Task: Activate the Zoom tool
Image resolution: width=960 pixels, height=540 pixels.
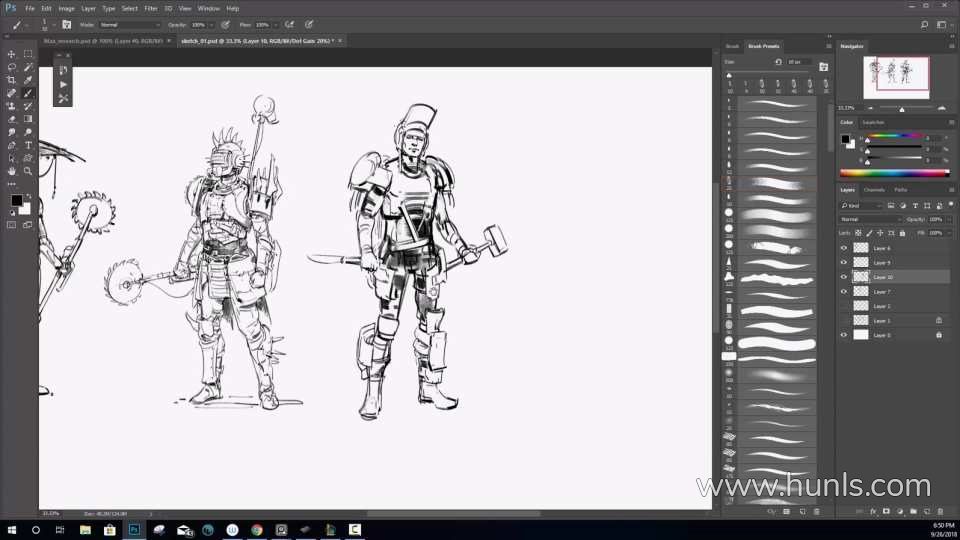Action: (28, 171)
